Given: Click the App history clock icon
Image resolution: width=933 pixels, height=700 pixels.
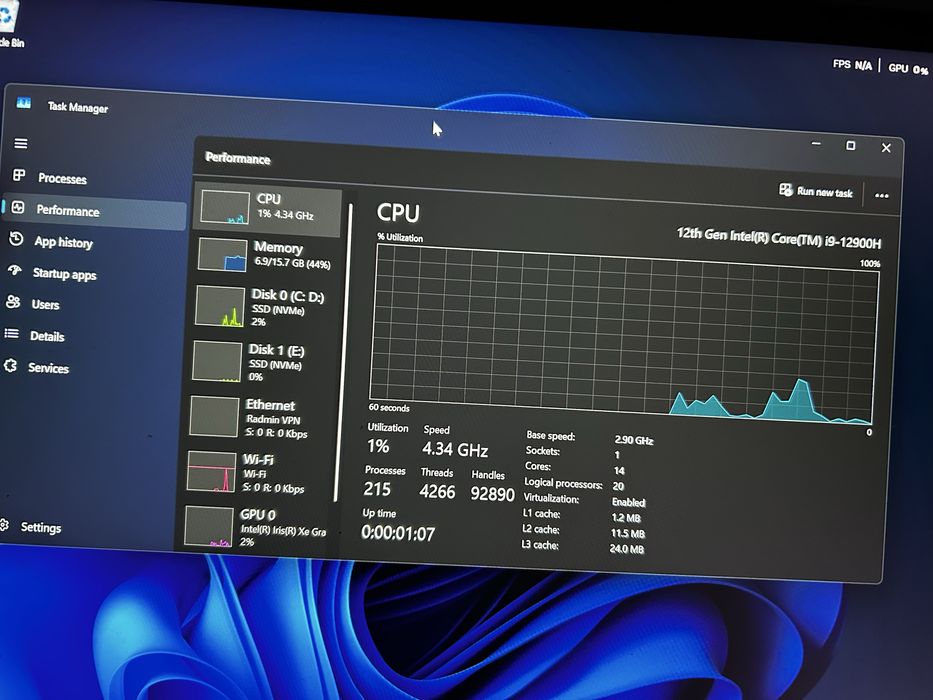Looking at the screenshot, I should 16,239.
